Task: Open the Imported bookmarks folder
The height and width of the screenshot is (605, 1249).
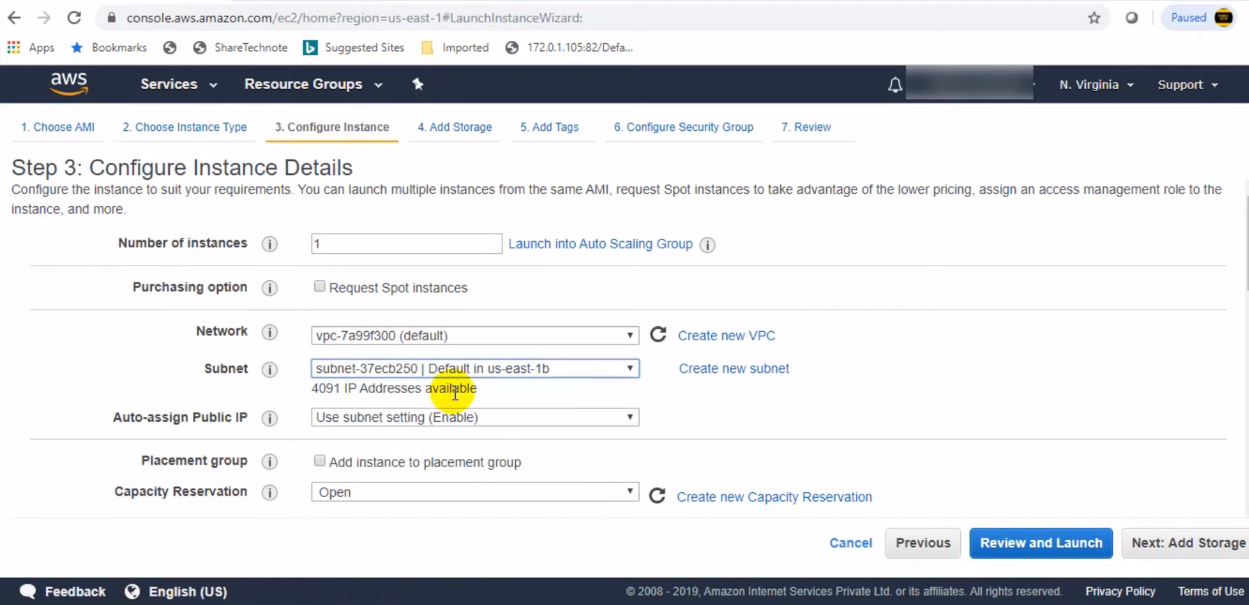Action: coord(455,47)
